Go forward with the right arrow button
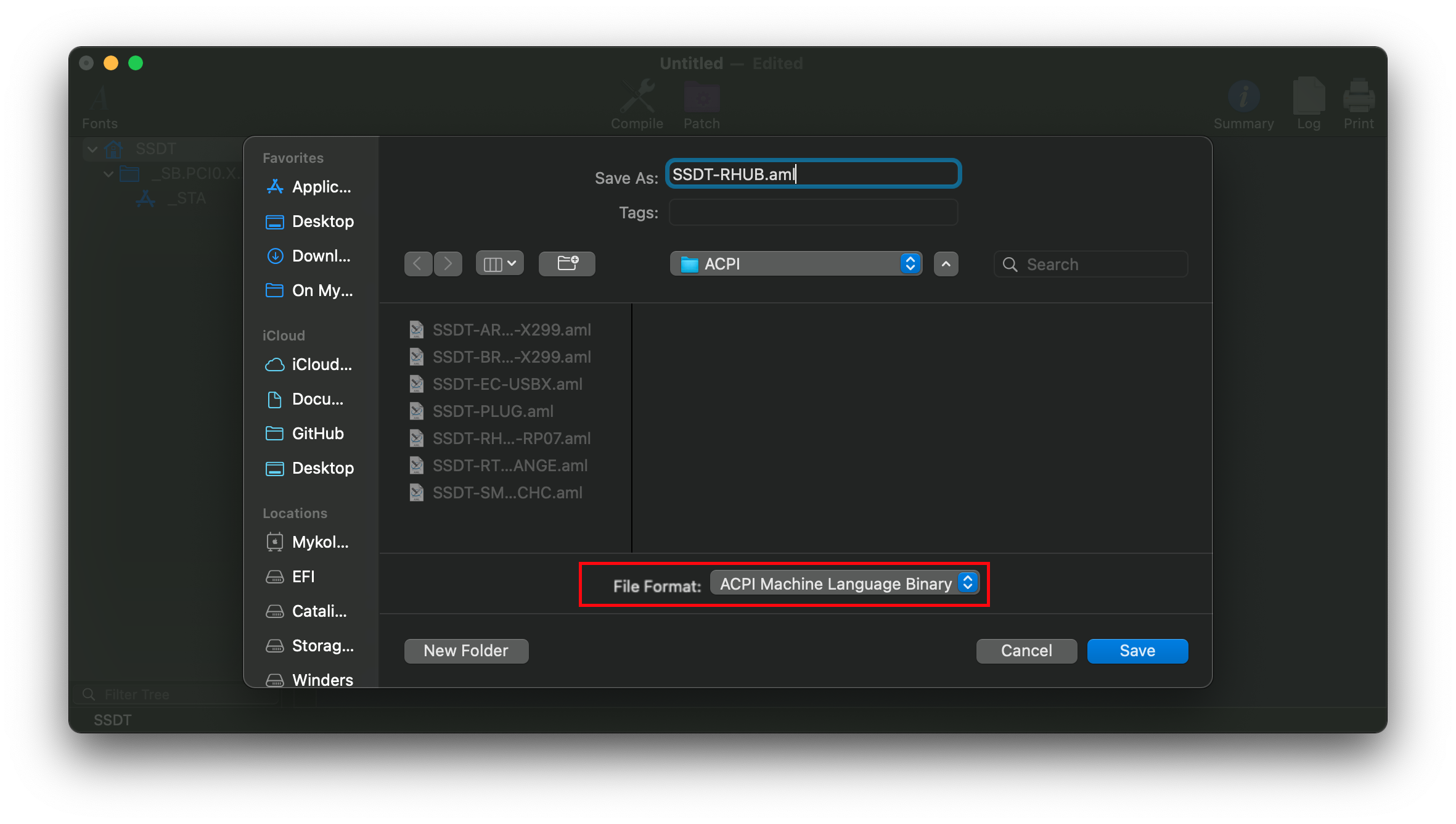1456x824 pixels. 448,264
